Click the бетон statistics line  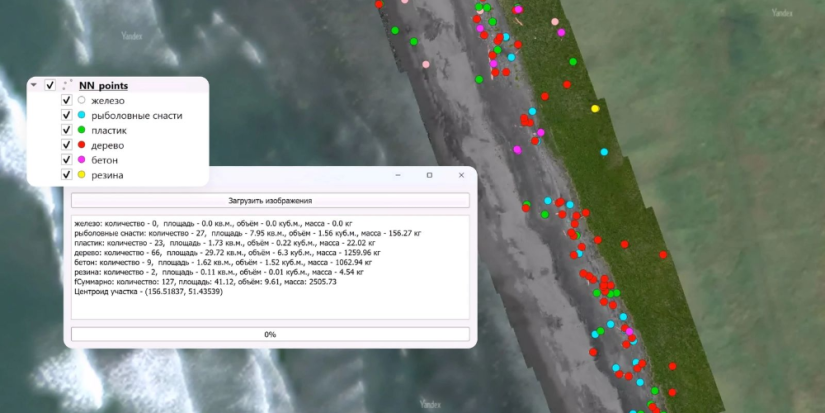point(223,262)
